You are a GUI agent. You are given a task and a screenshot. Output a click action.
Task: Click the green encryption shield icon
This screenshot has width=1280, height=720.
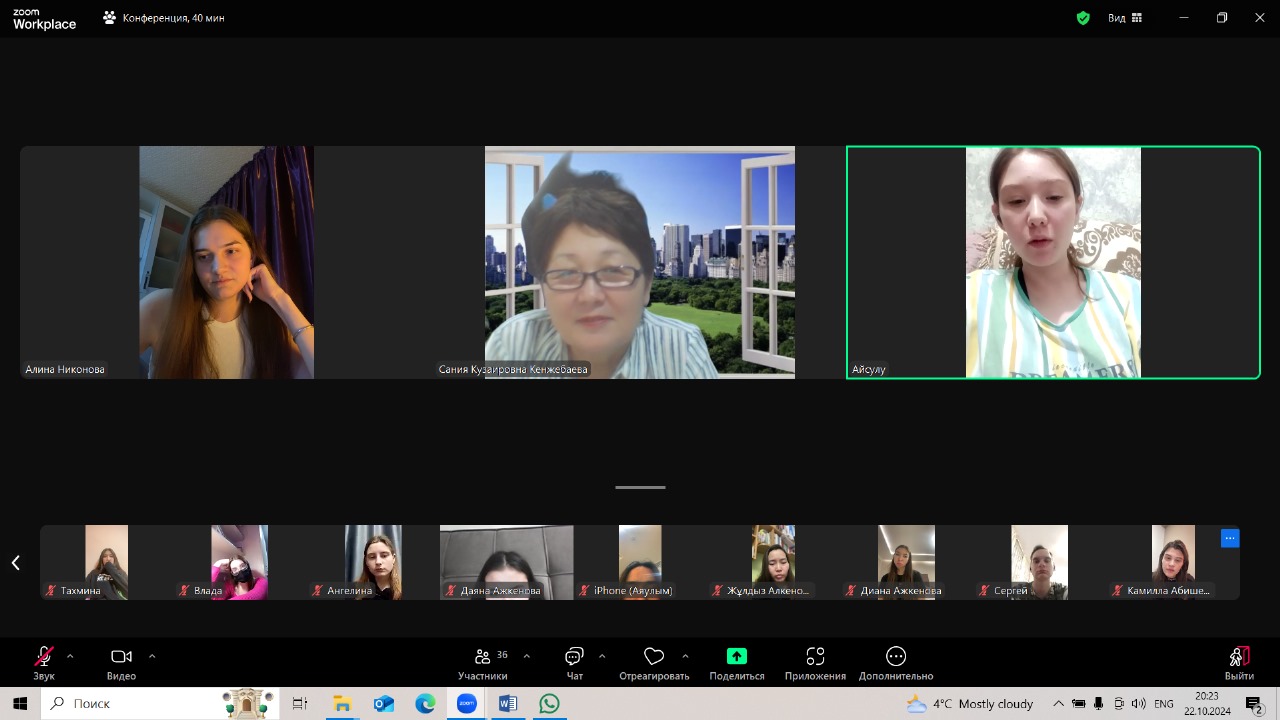[1083, 18]
